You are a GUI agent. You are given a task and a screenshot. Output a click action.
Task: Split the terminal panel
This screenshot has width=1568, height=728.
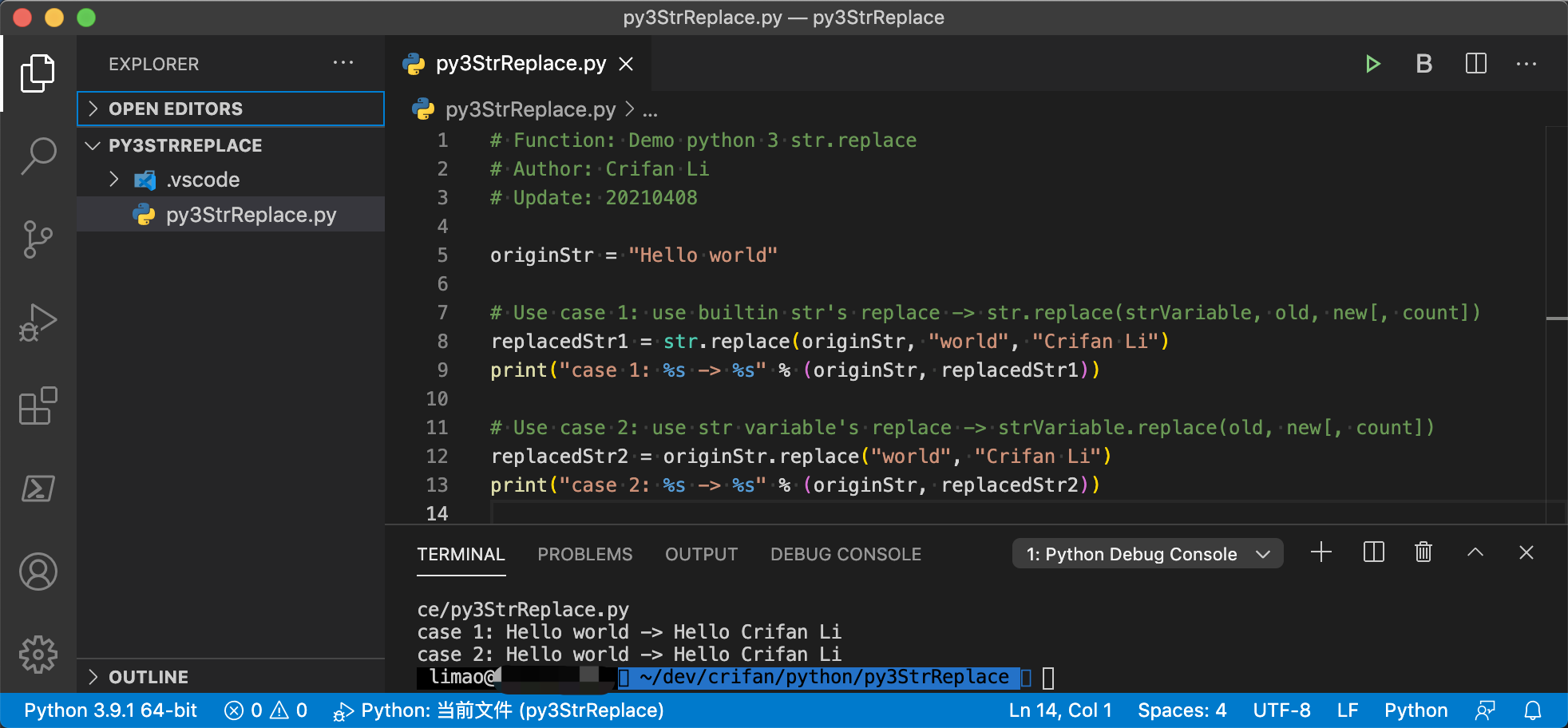click(1374, 552)
